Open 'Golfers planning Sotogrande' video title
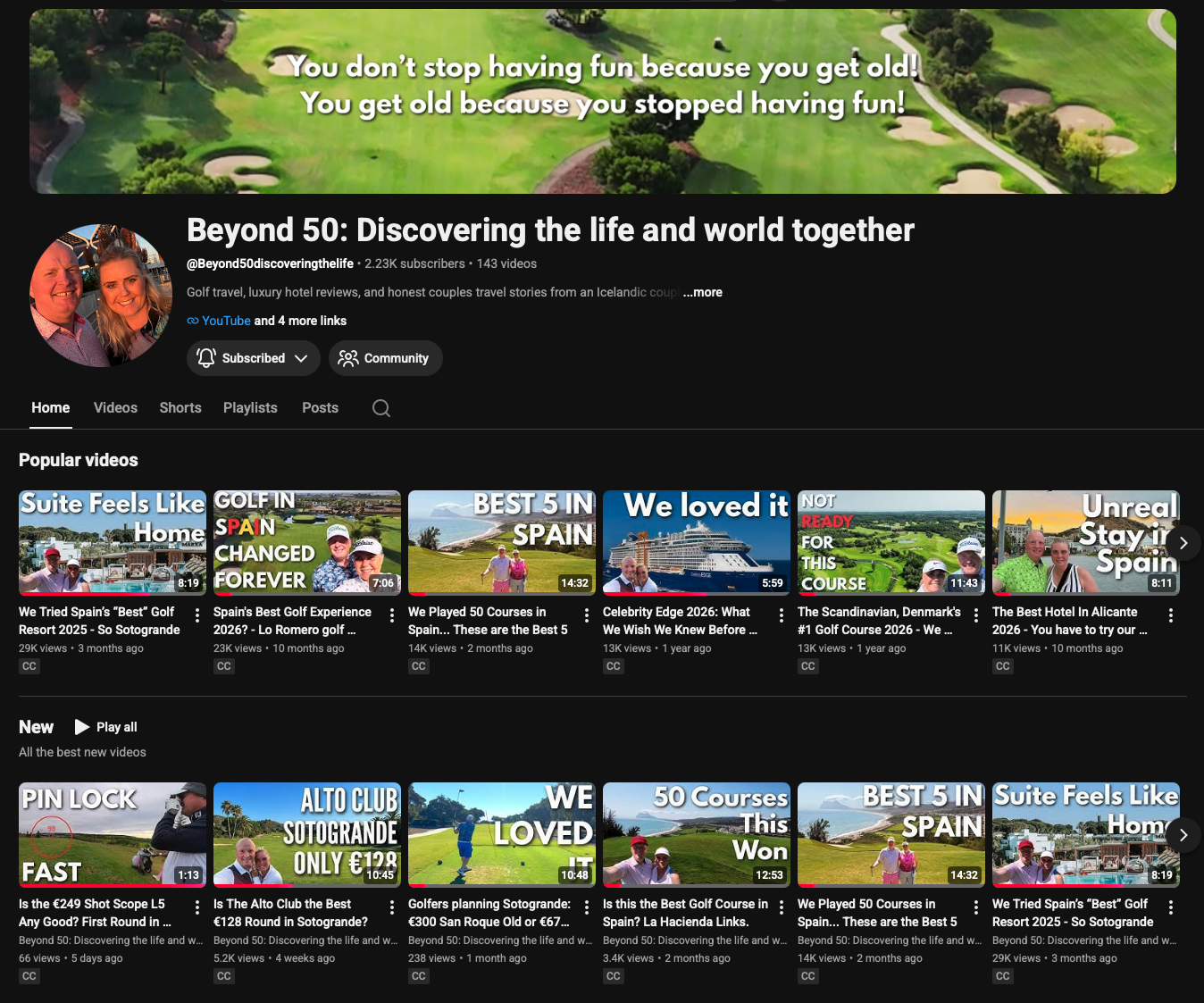The height and width of the screenshot is (1003, 1204). pos(489,913)
